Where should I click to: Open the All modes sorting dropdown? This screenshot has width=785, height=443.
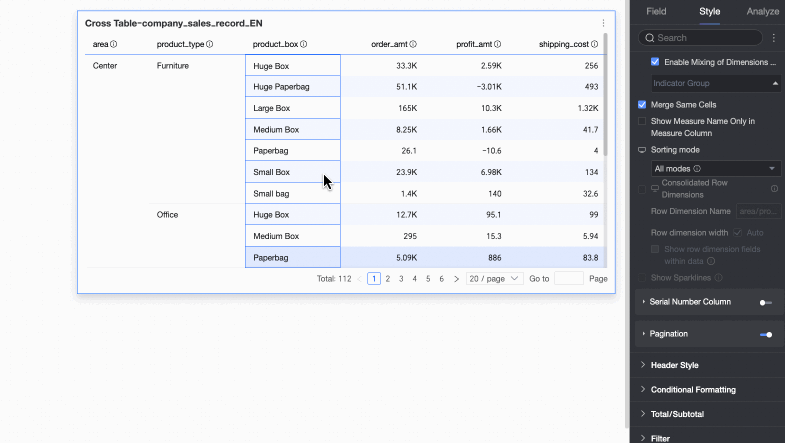pos(716,169)
